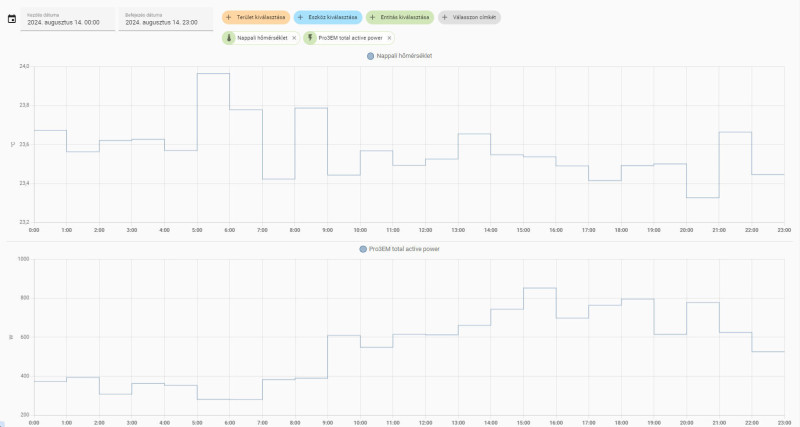Click the thermometer icon on Nappali hőmérséklet chip
800x427 pixels.
(x=229, y=38)
